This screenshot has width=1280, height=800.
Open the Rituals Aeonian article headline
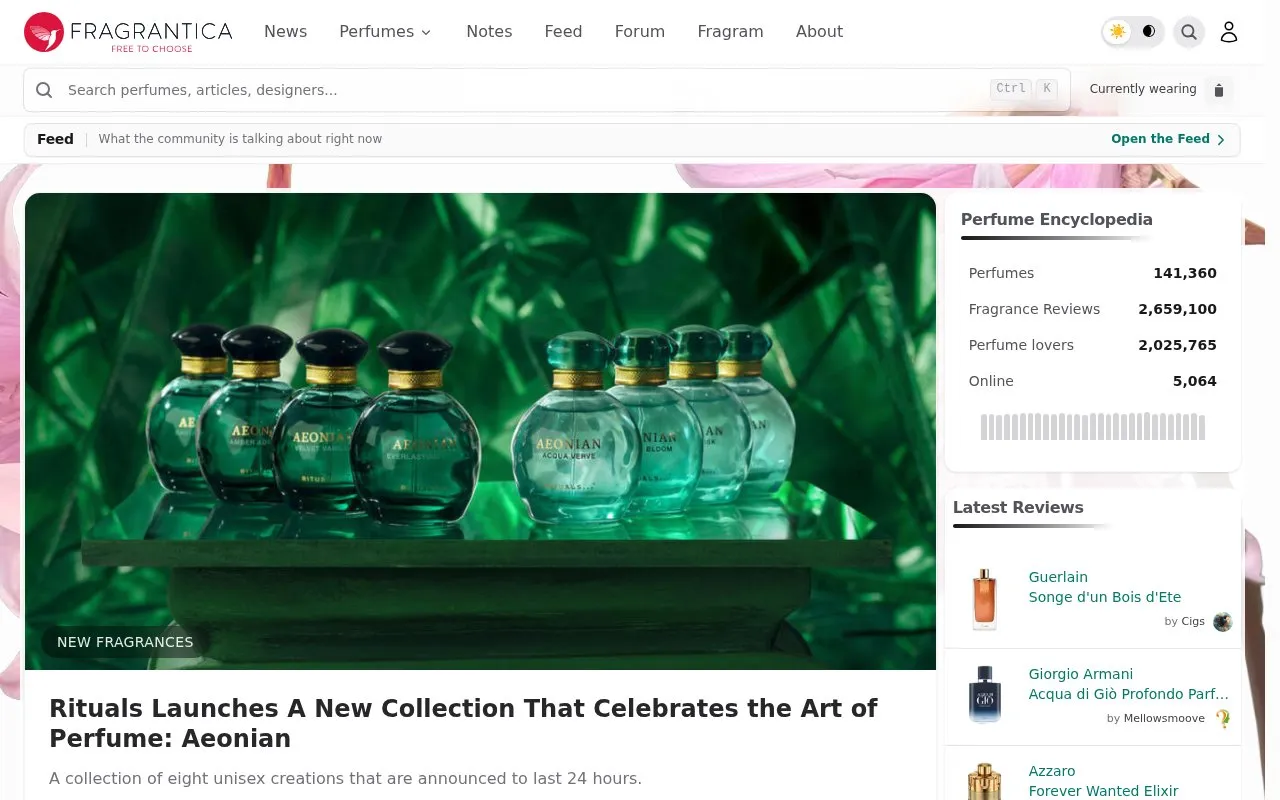coord(463,723)
